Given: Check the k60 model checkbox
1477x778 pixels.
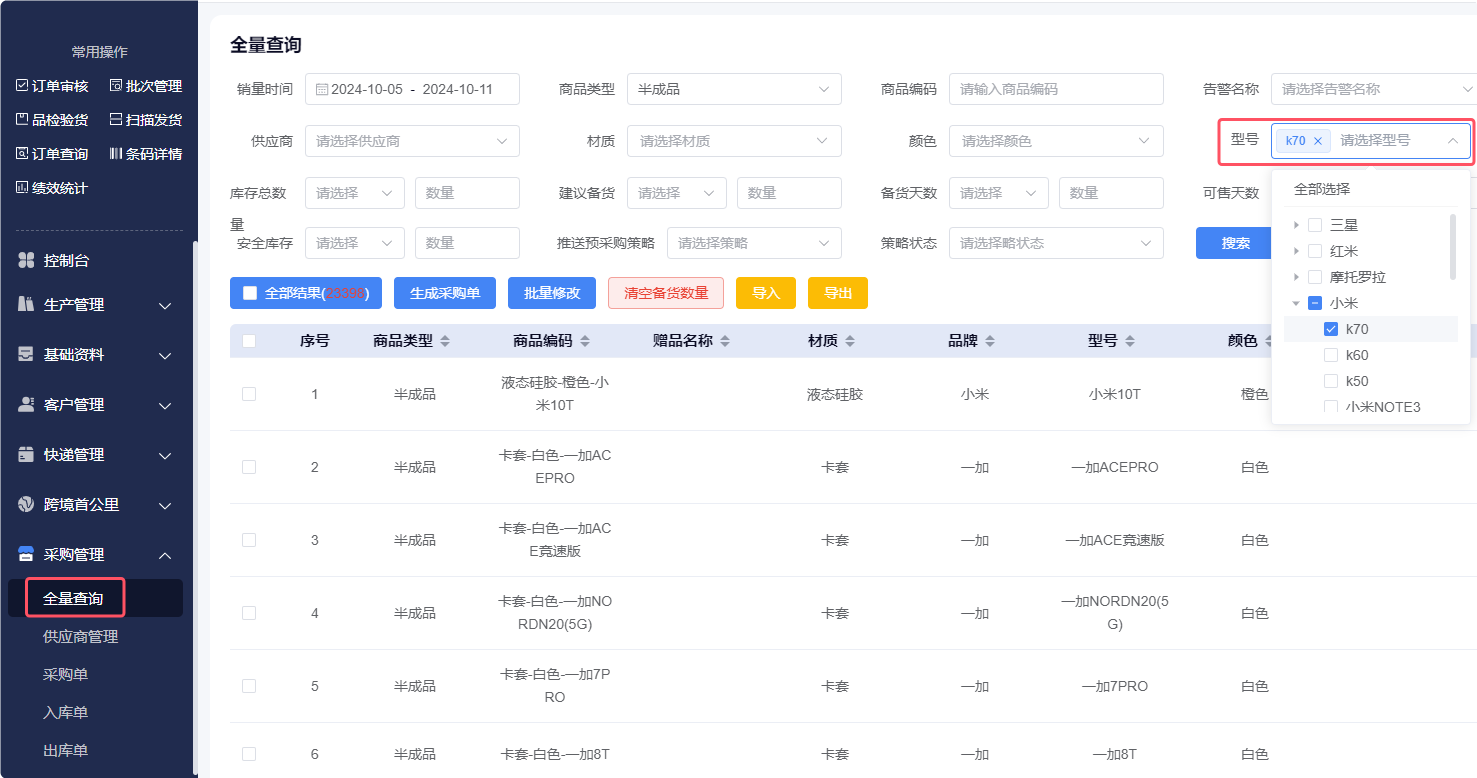Looking at the screenshot, I should pyautogui.click(x=1330, y=355).
